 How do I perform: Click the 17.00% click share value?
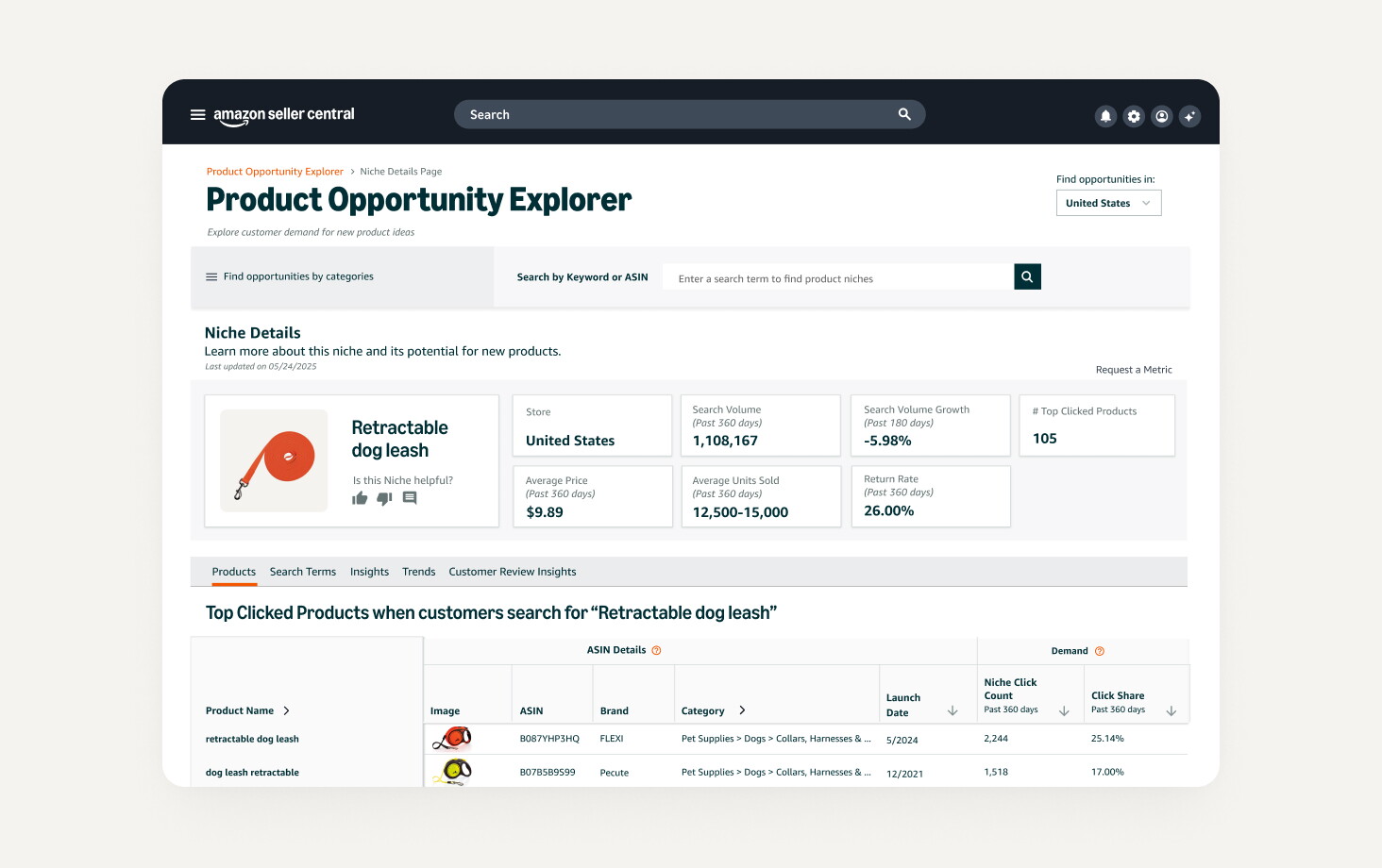pyautogui.click(x=1107, y=772)
